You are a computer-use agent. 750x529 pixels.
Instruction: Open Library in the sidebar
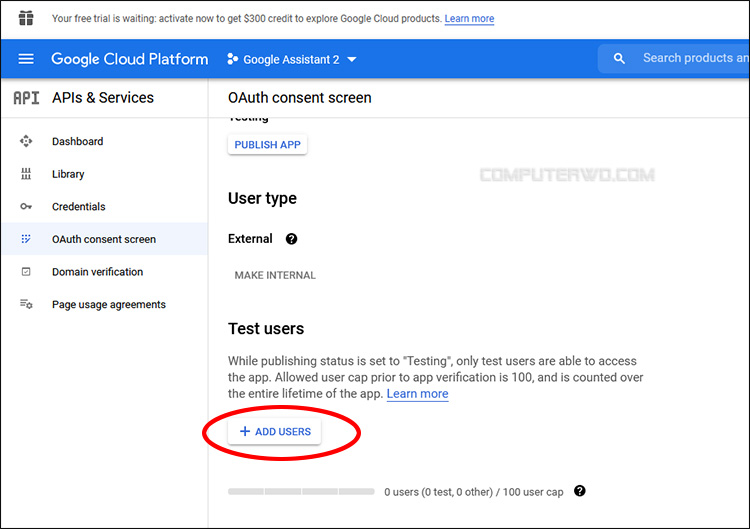[104, 174]
